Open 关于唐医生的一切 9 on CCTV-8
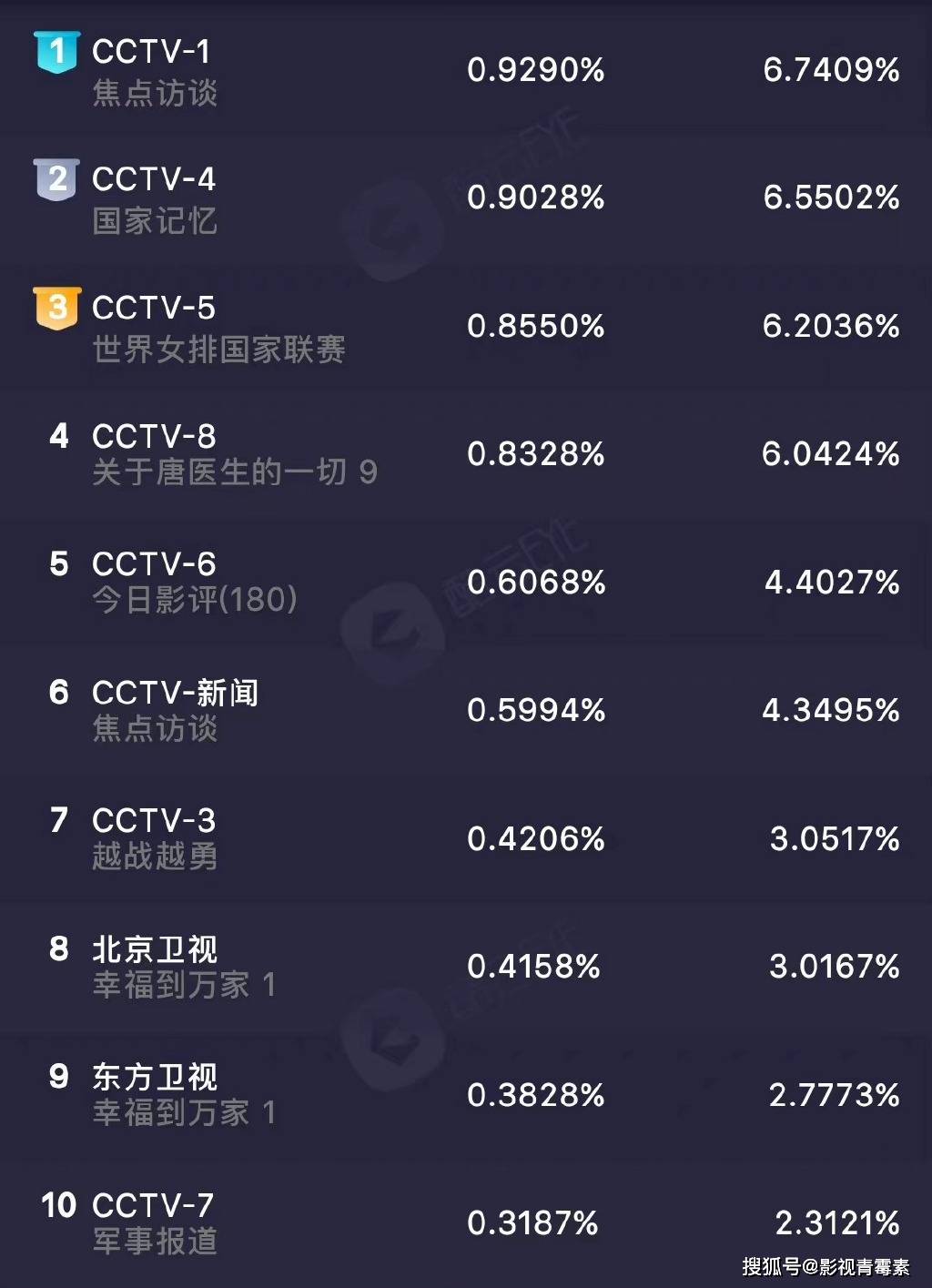The image size is (932, 1288). point(235,472)
